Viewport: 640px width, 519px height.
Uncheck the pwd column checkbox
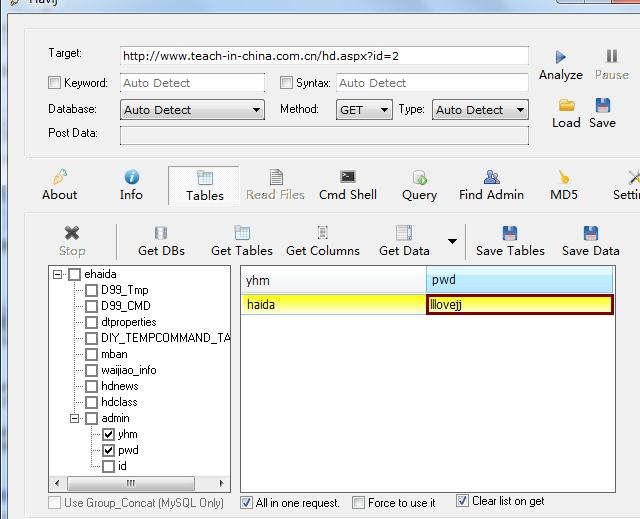[108, 450]
